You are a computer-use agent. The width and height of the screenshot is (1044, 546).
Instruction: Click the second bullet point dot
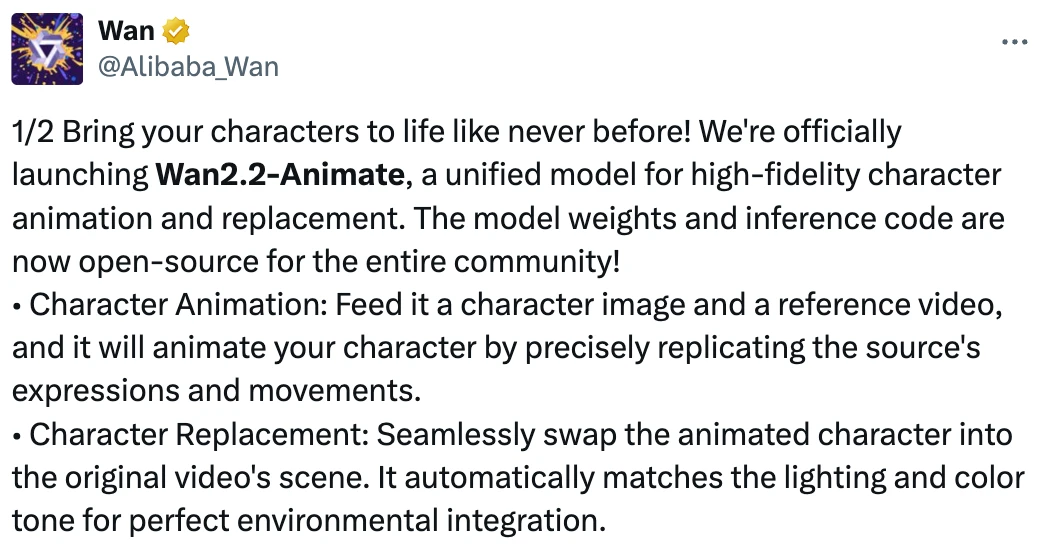pos(18,435)
